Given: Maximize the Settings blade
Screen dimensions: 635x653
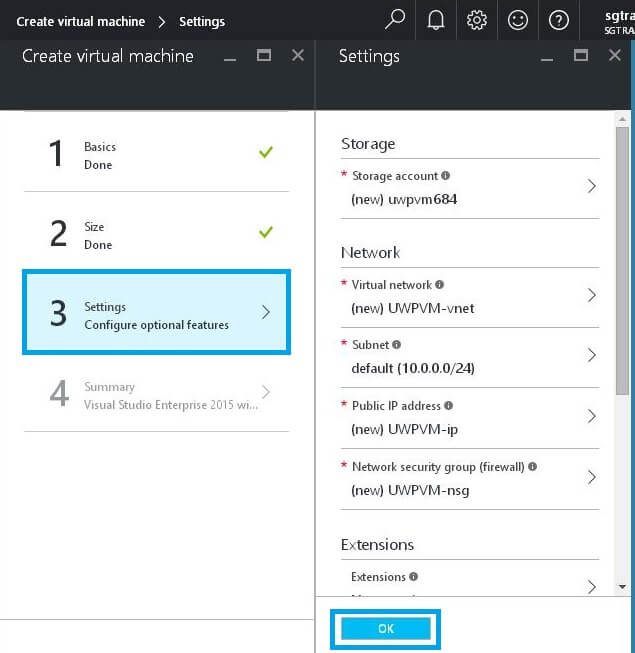Looking at the screenshot, I should 581,56.
